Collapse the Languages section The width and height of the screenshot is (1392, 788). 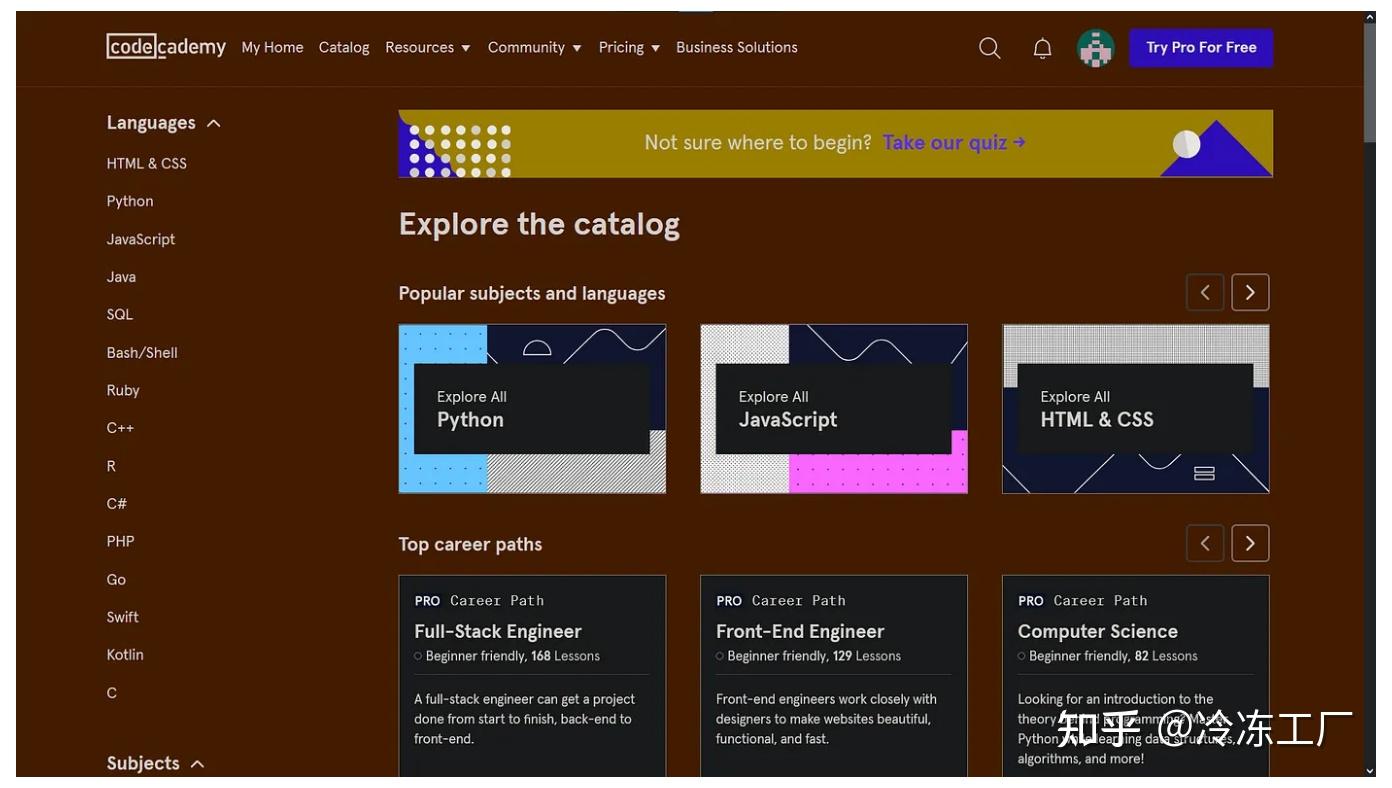pos(164,123)
